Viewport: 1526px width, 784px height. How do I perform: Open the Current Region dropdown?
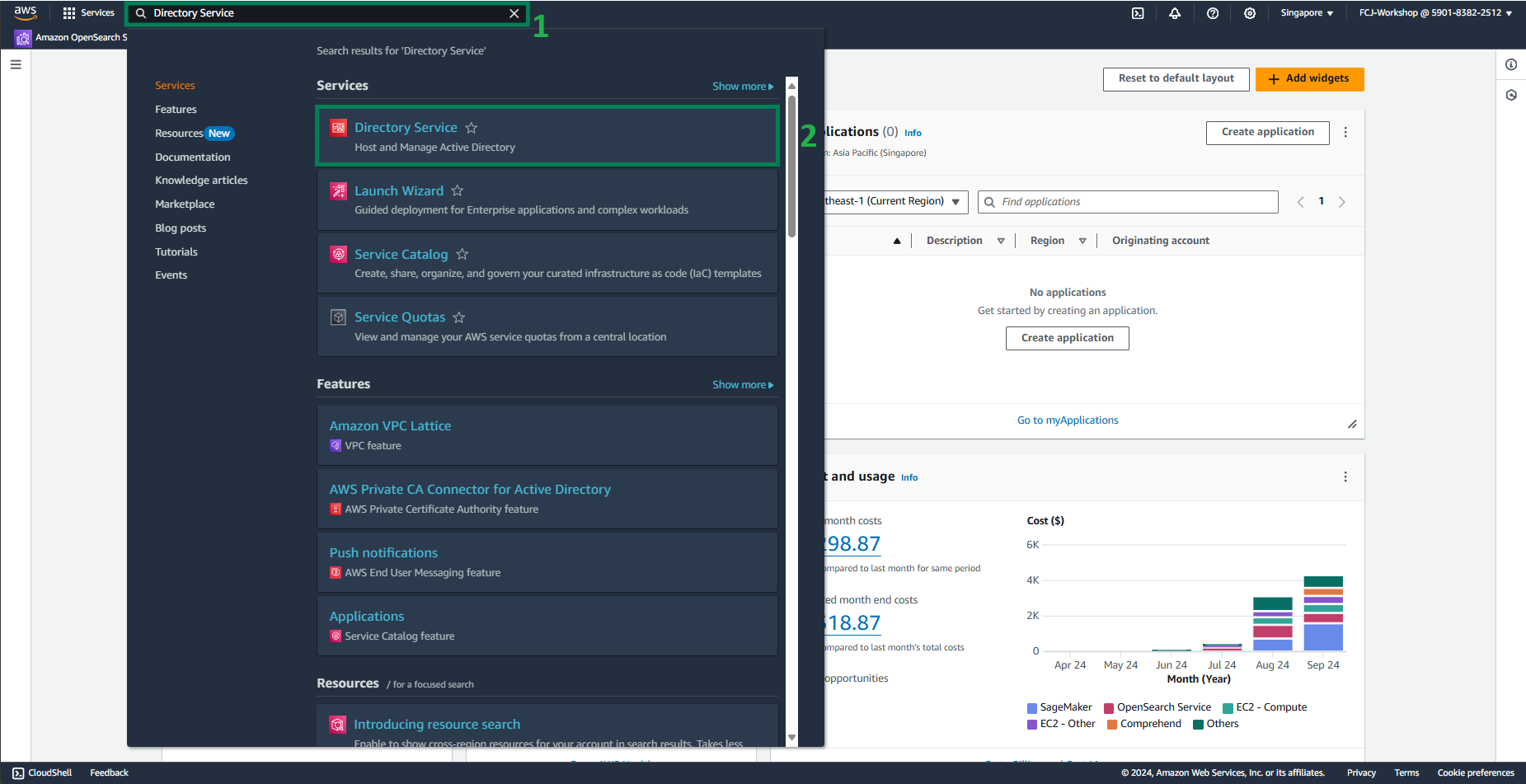click(x=895, y=202)
